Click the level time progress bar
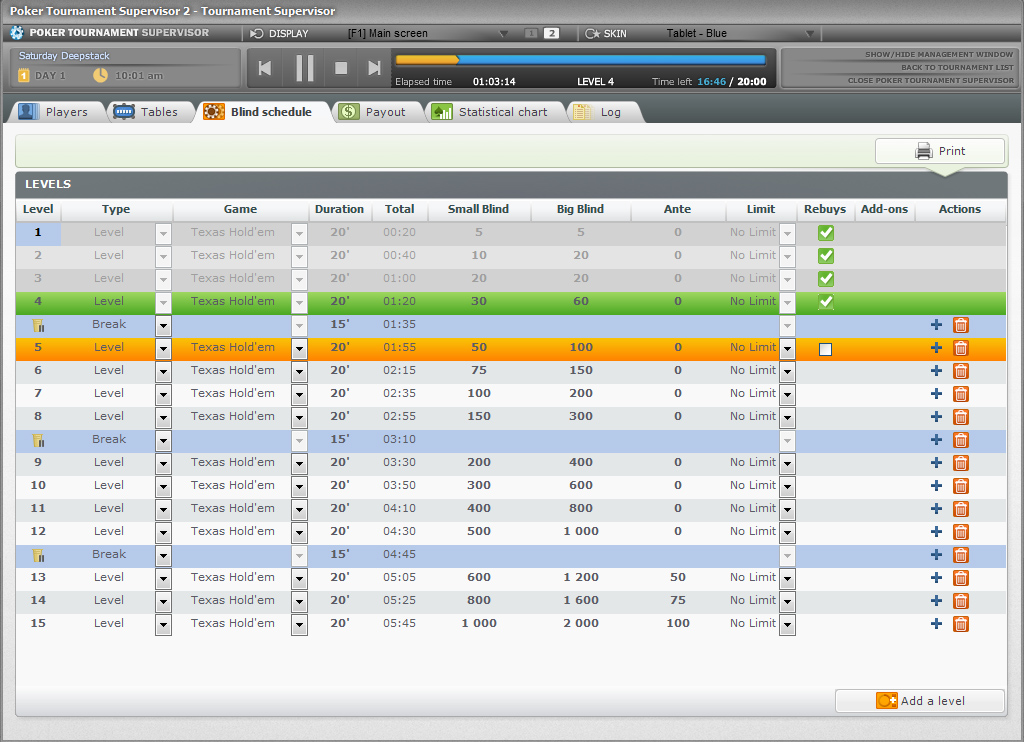Screen dimensions: 1024x742 click(x=580, y=60)
